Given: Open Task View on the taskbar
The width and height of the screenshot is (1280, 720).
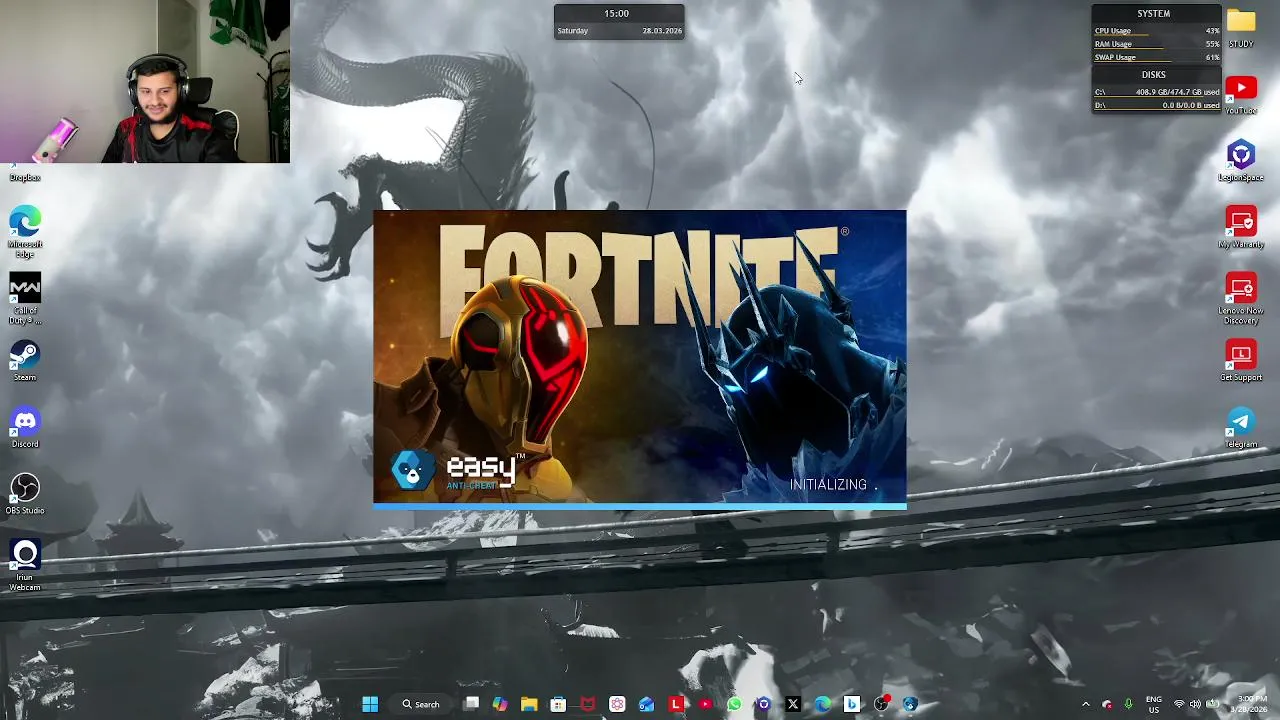Looking at the screenshot, I should click(x=471, y=704).
